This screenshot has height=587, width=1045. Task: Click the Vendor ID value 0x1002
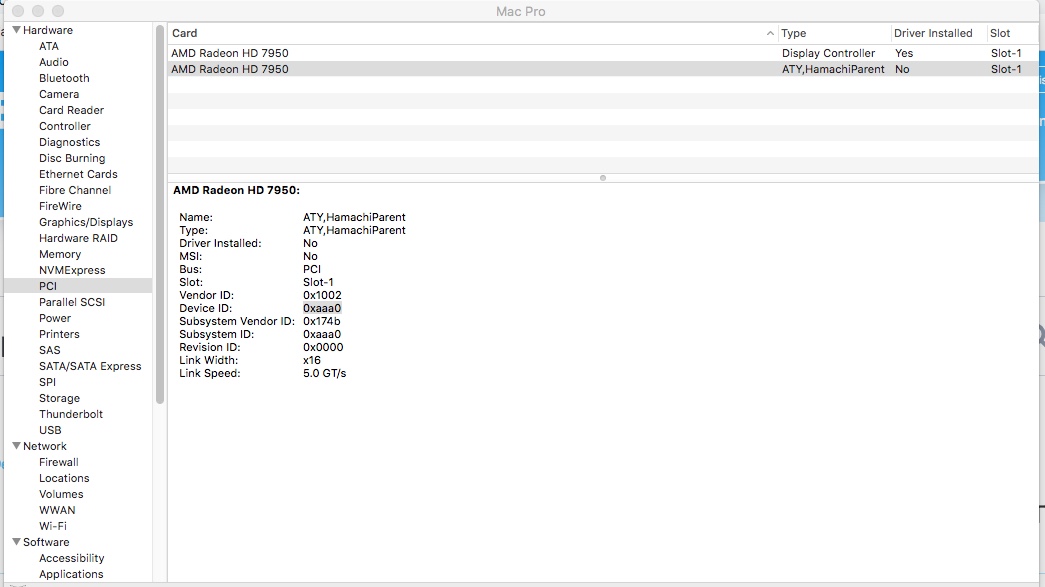pyautogui.click(x=322, y=295)
